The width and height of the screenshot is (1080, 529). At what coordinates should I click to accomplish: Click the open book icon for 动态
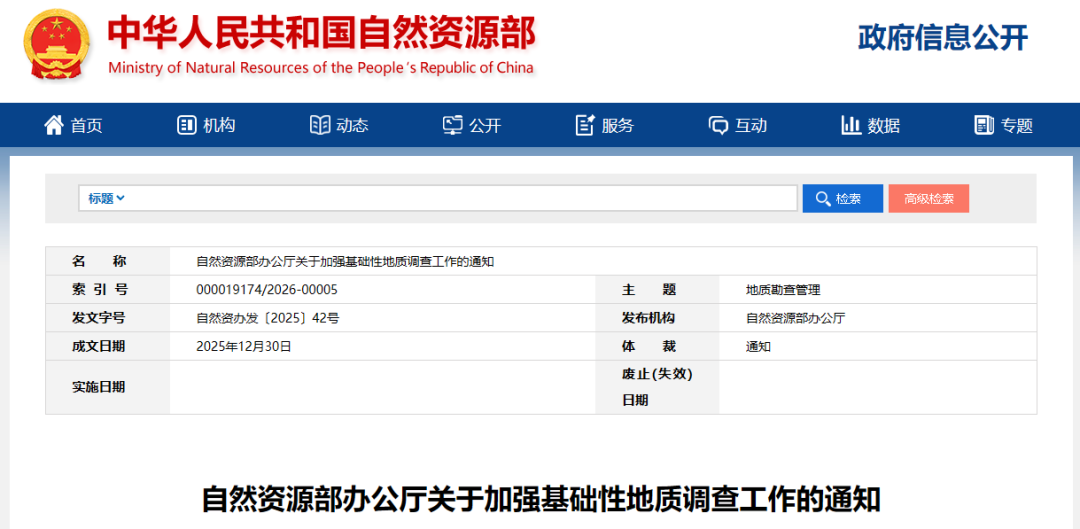(x=320, y=125)
